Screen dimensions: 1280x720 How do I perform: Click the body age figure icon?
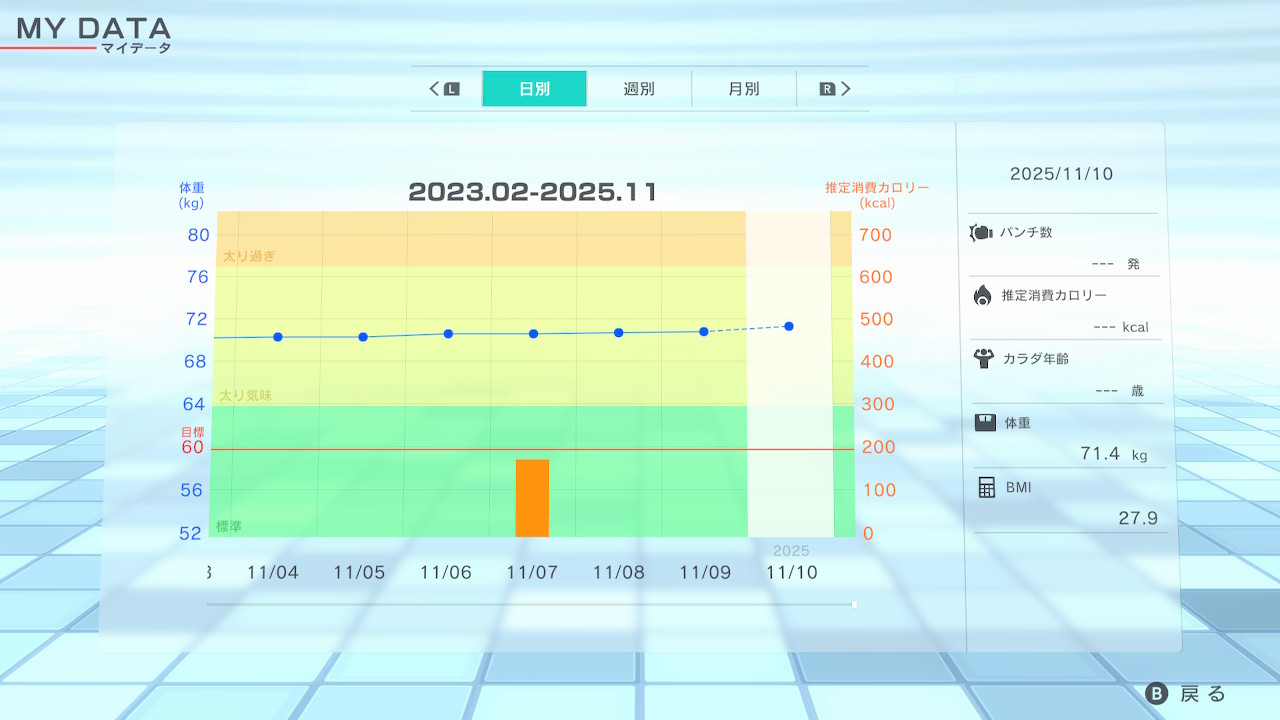(x=983, y=358)
